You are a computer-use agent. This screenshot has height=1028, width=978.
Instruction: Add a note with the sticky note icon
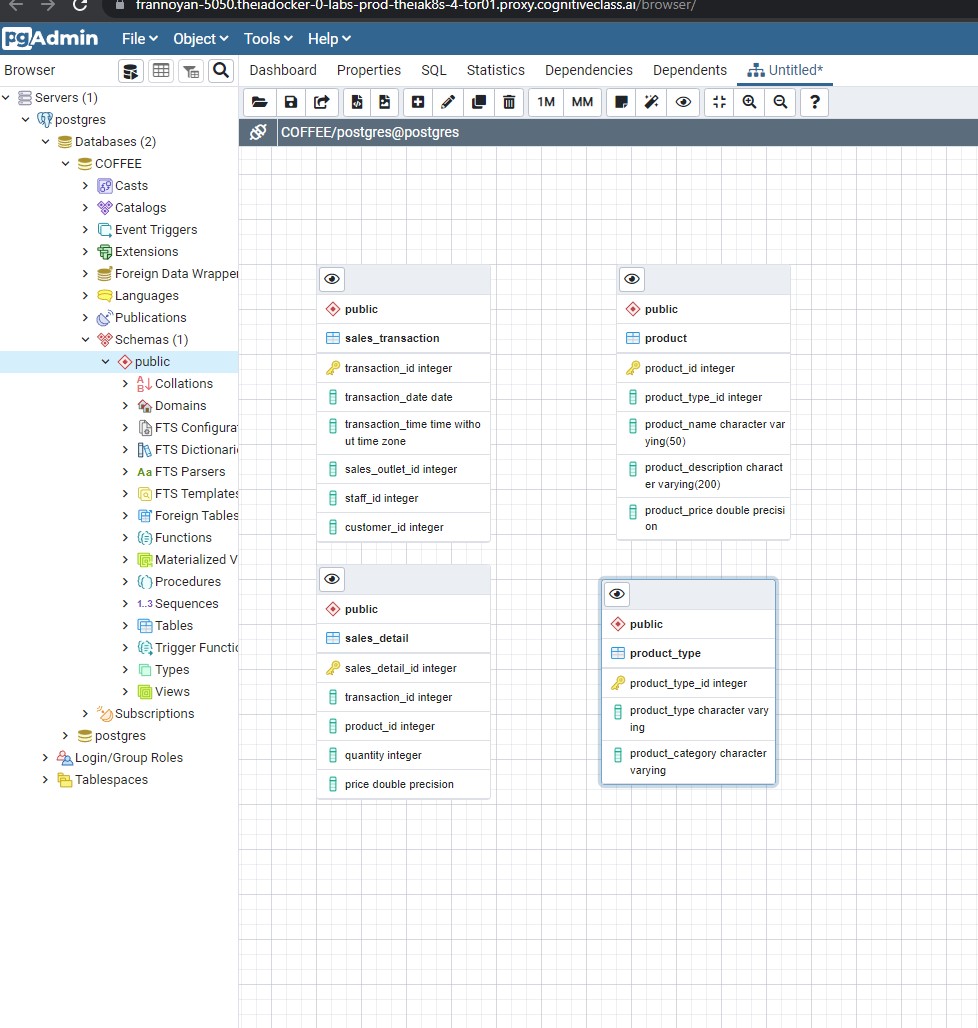pyautogui.click(x=621, y=102)
